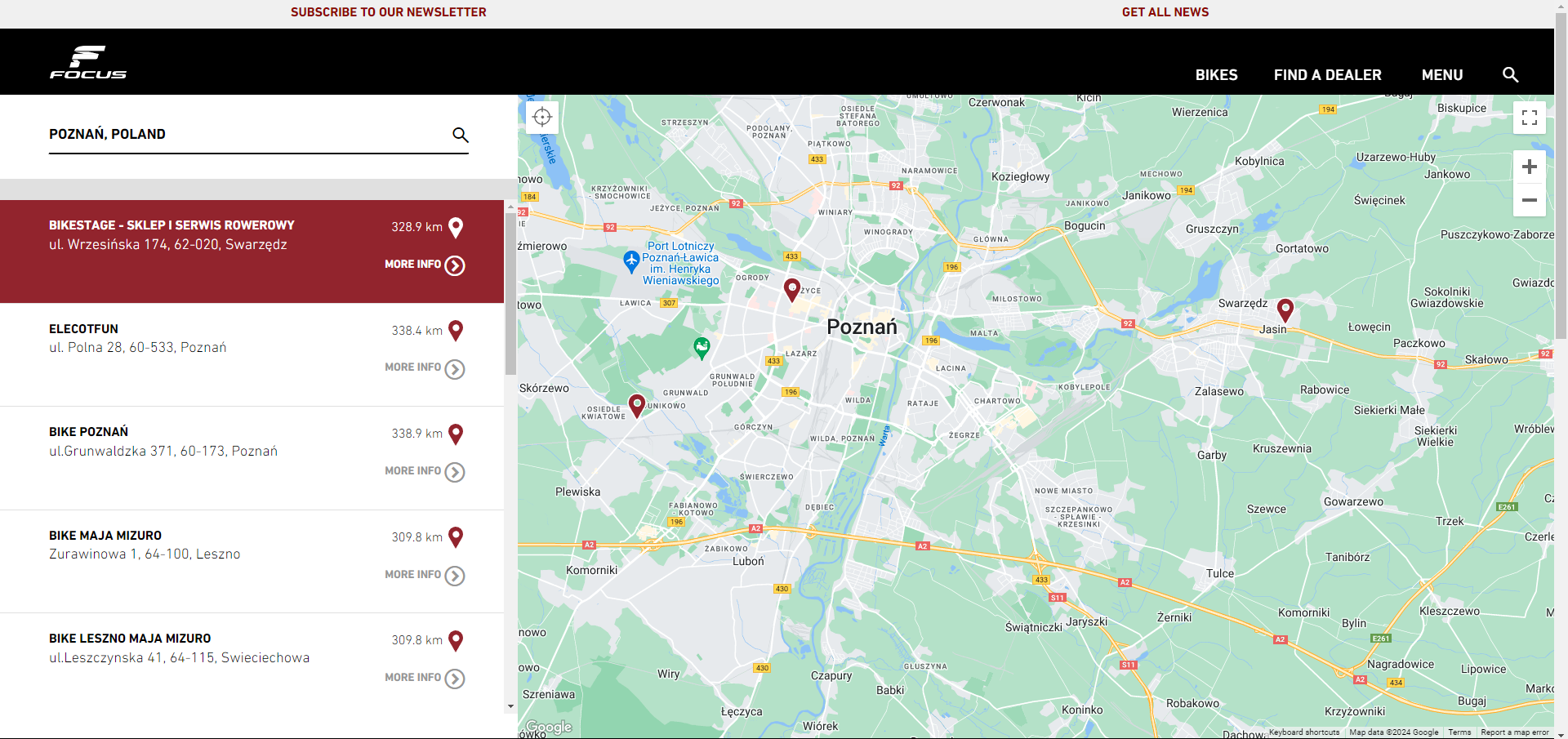Click Get All News link

pos(1165,12)
